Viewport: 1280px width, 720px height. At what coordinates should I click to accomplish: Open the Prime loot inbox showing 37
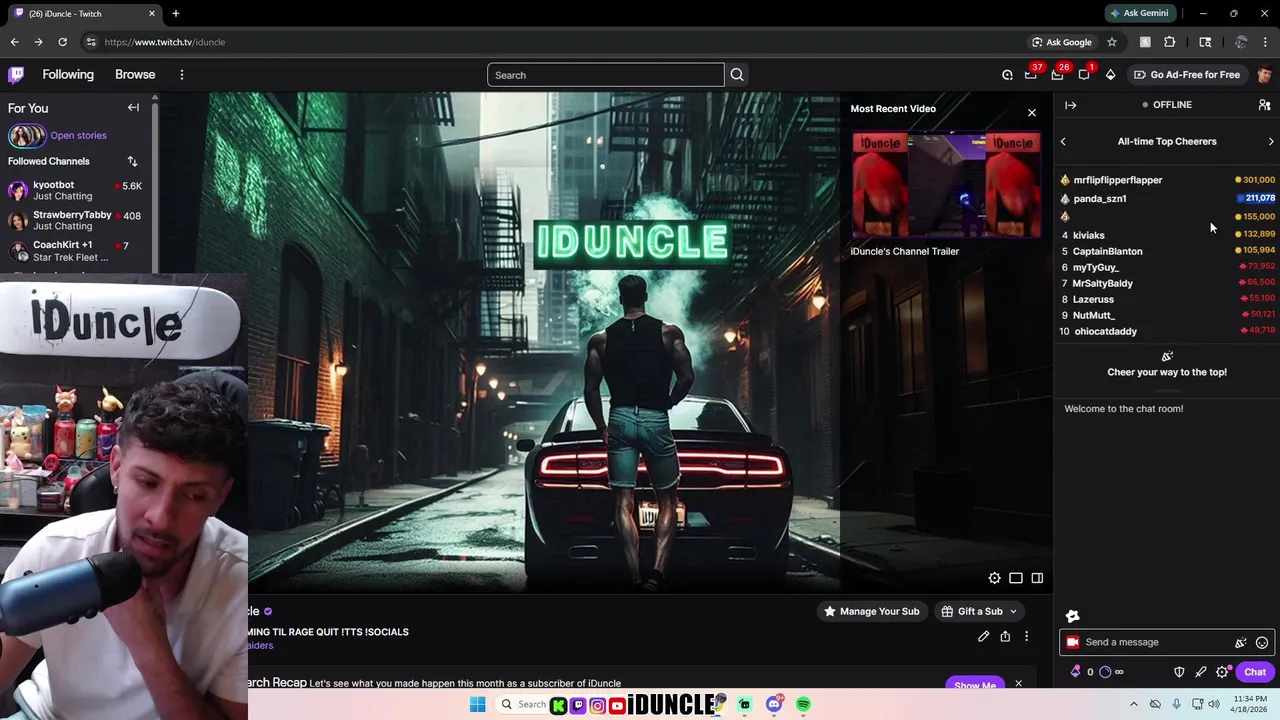pyautogui.click(x=1031, y=75)
